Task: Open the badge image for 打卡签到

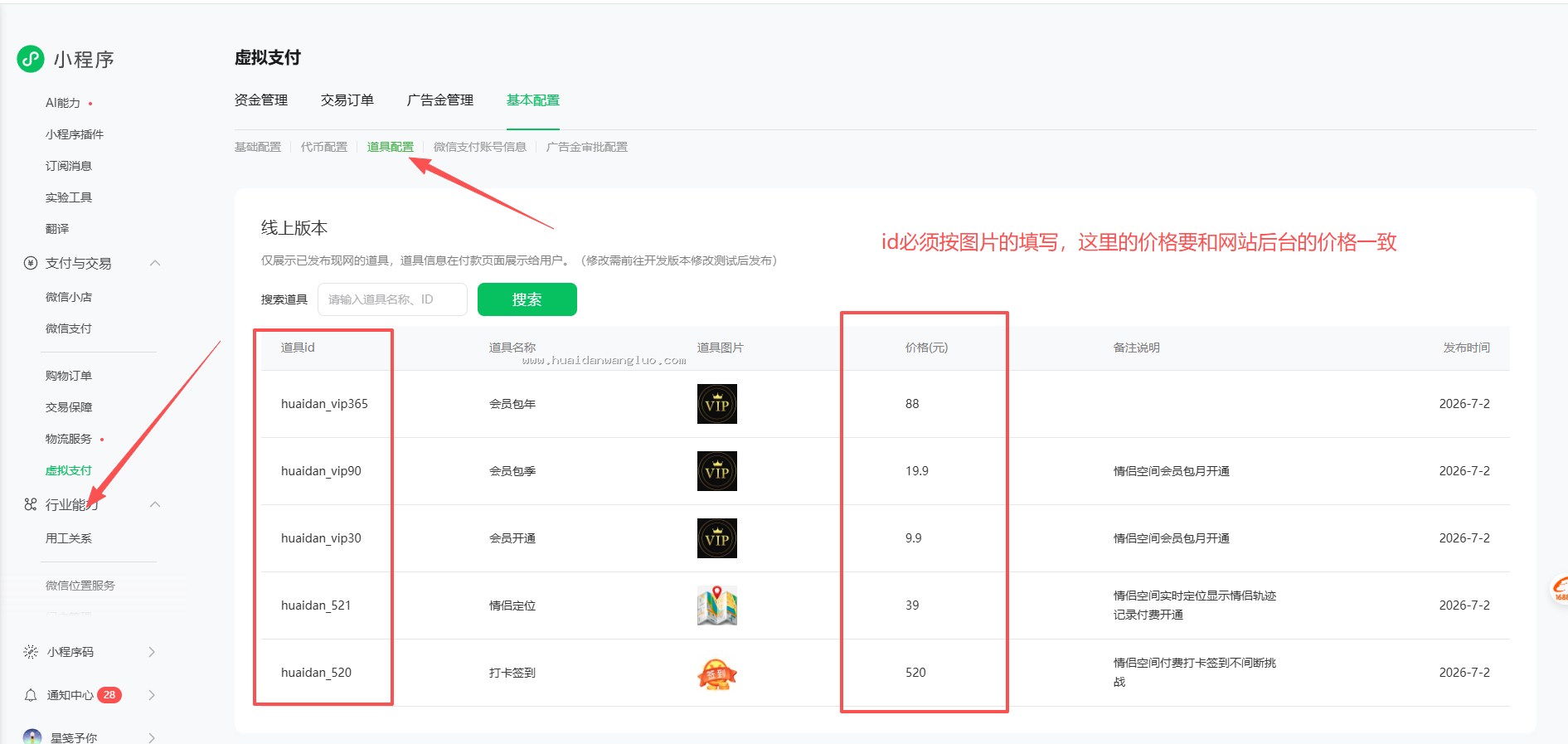Action: point(717,673)
